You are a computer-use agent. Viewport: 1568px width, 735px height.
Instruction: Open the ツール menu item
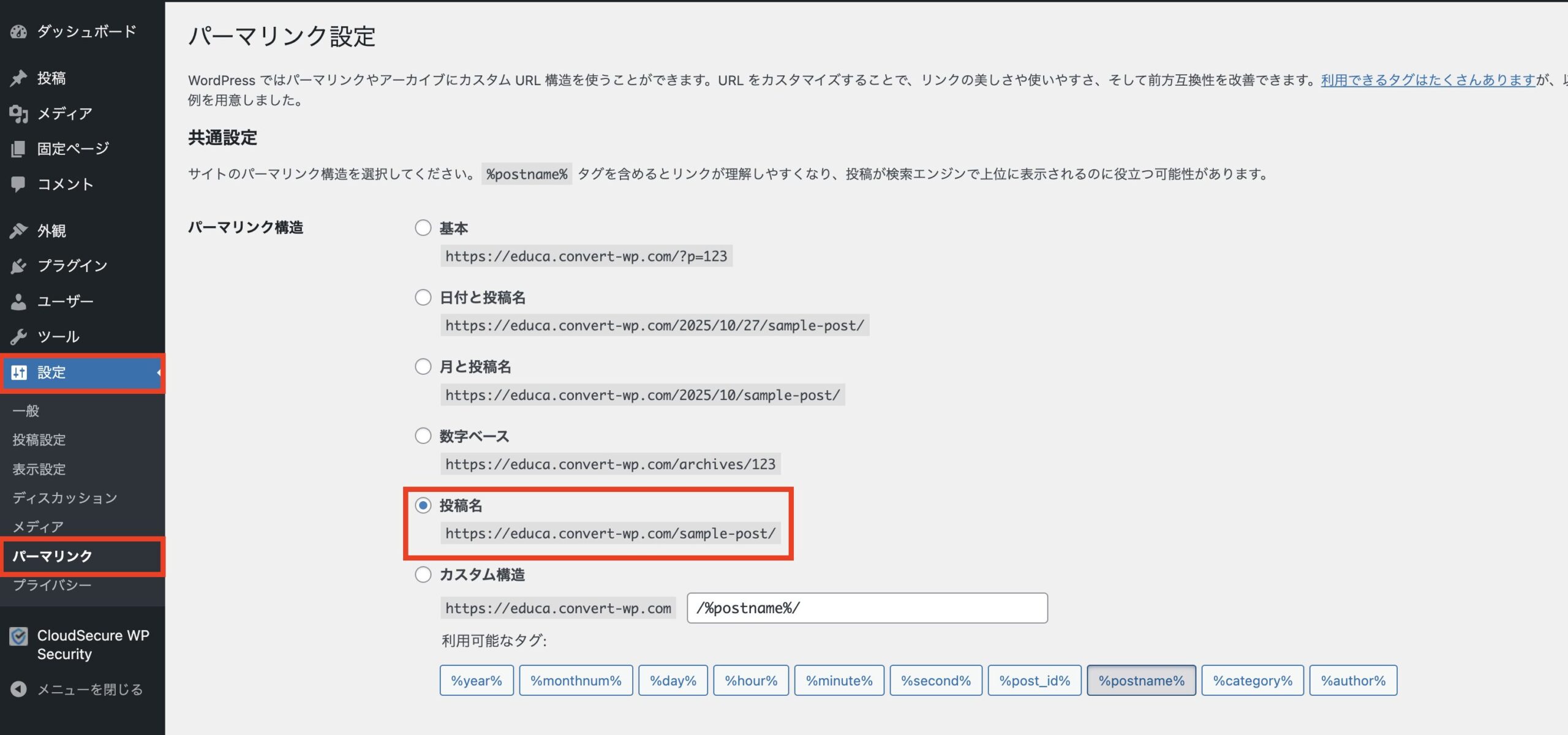point(58,337)
